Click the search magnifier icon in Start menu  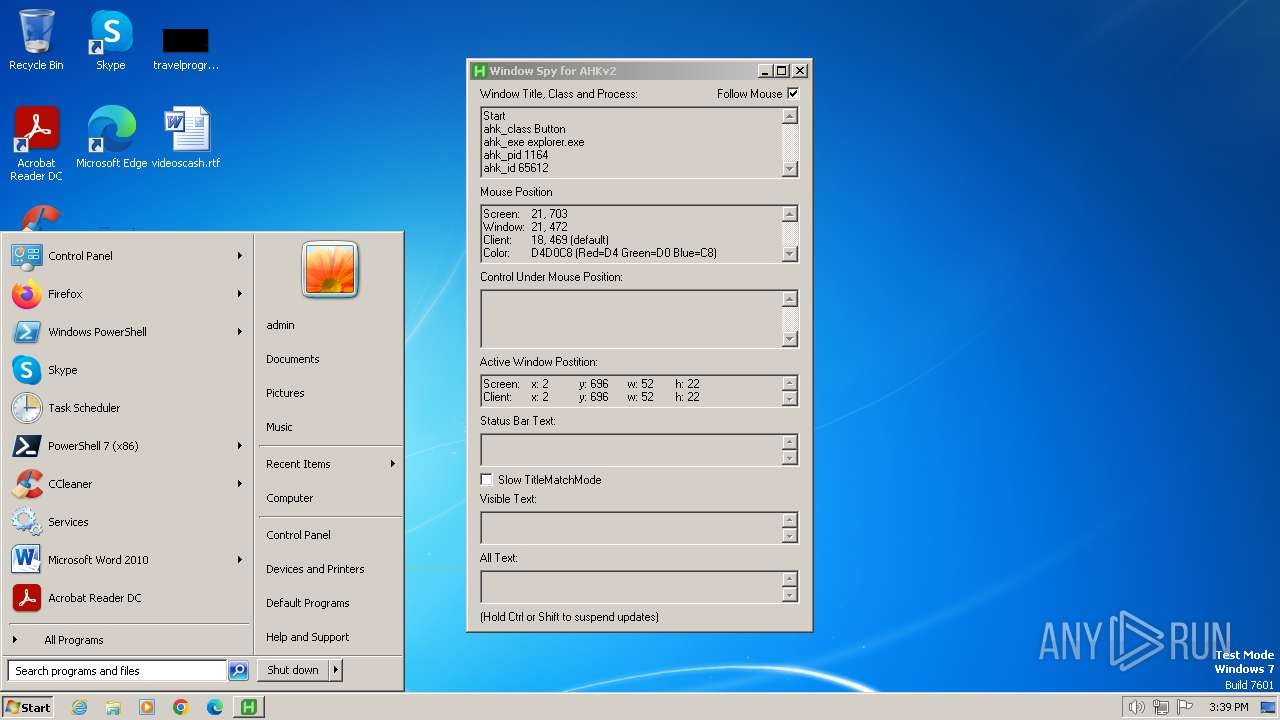tap(238, 671)
